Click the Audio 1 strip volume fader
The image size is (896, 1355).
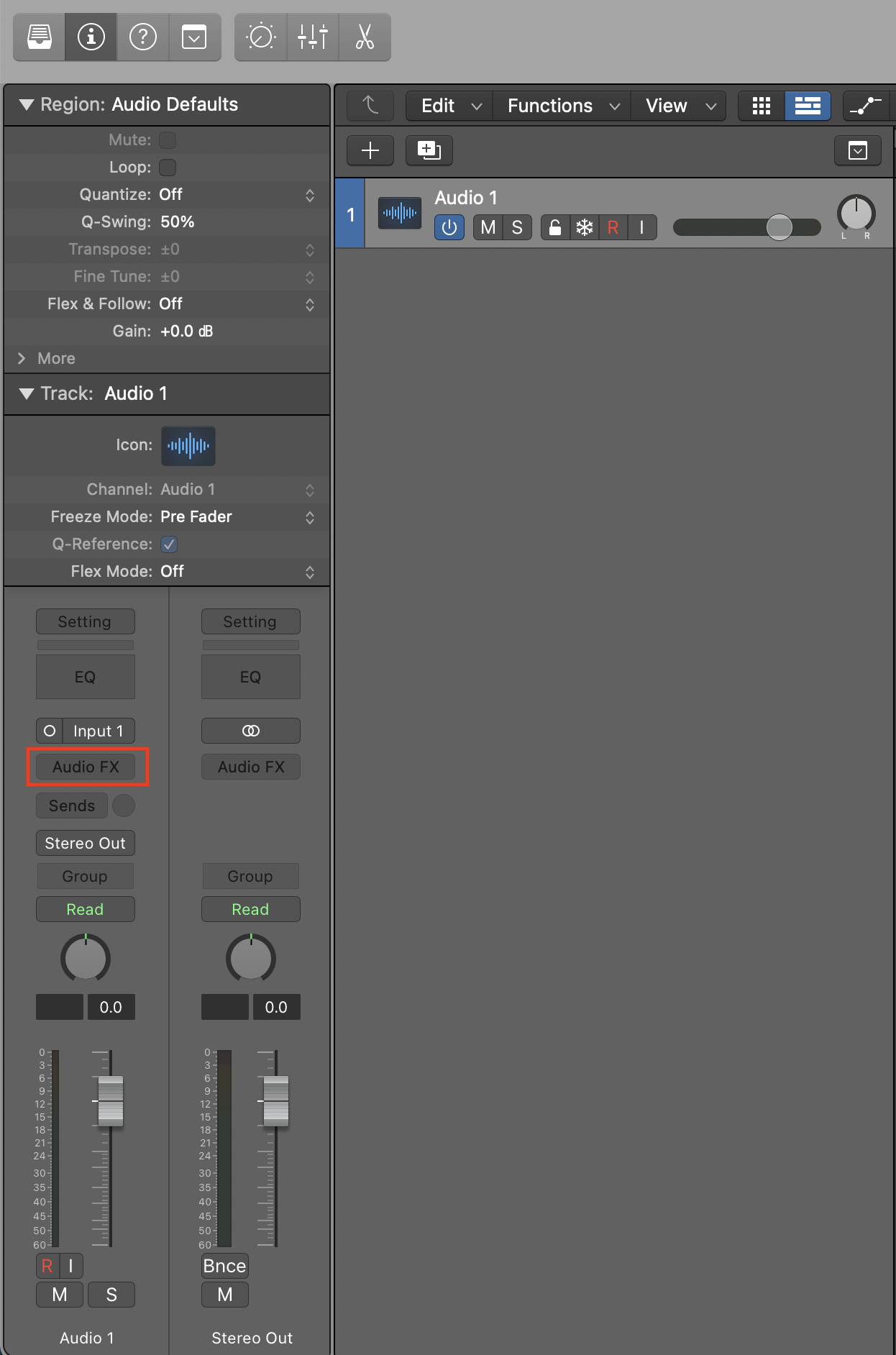111,1100
